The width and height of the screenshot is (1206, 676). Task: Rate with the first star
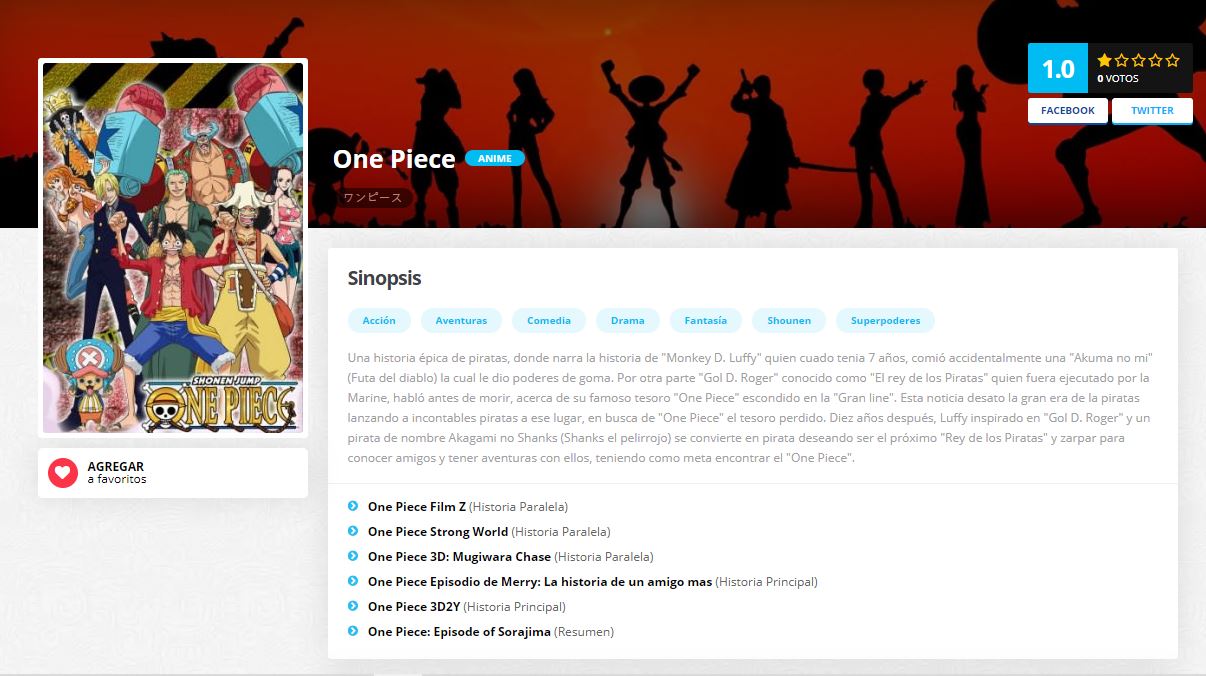[x=1104, y=60]
